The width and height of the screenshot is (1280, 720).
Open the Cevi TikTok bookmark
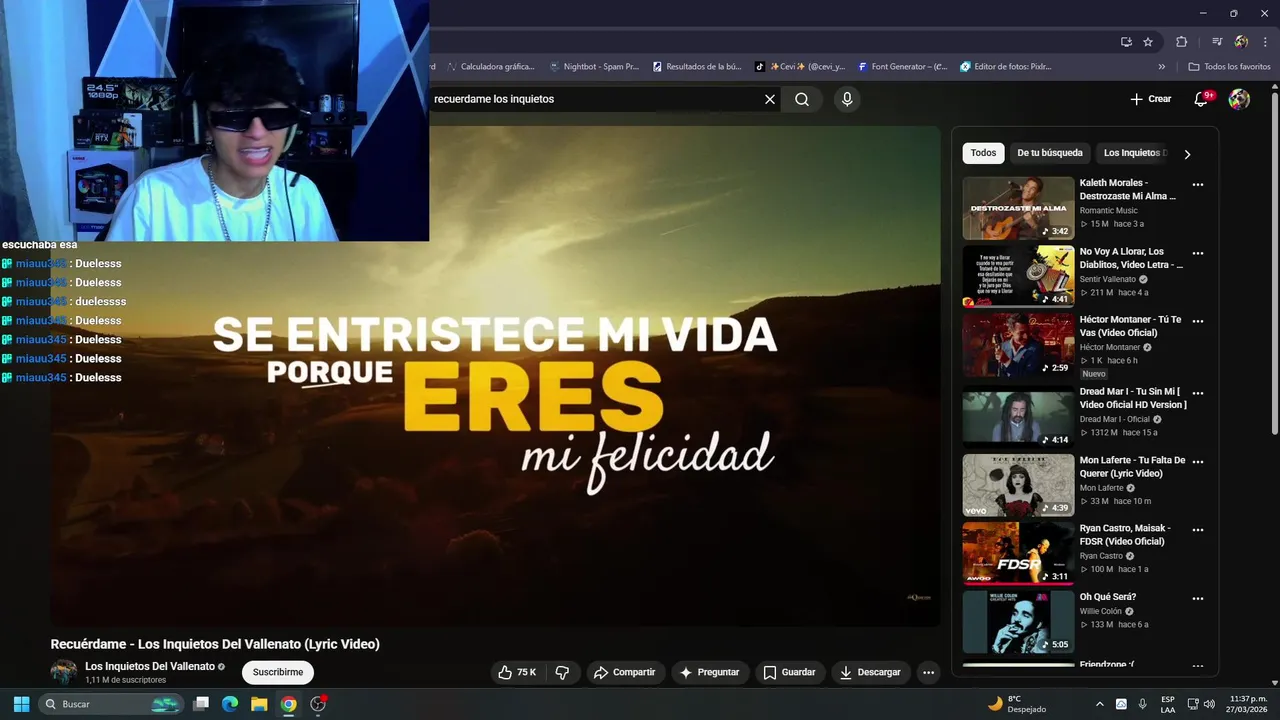click(x=800, y=67)
